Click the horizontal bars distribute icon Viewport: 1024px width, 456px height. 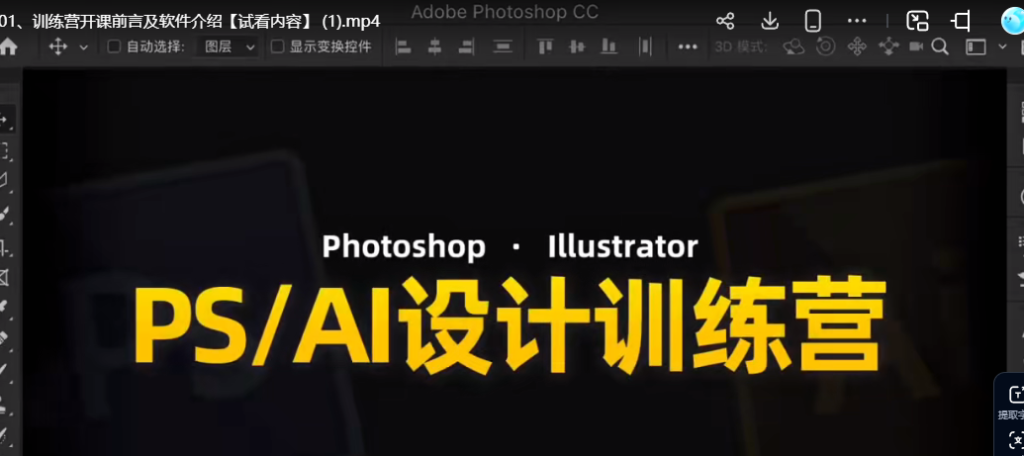click(502, 46)
